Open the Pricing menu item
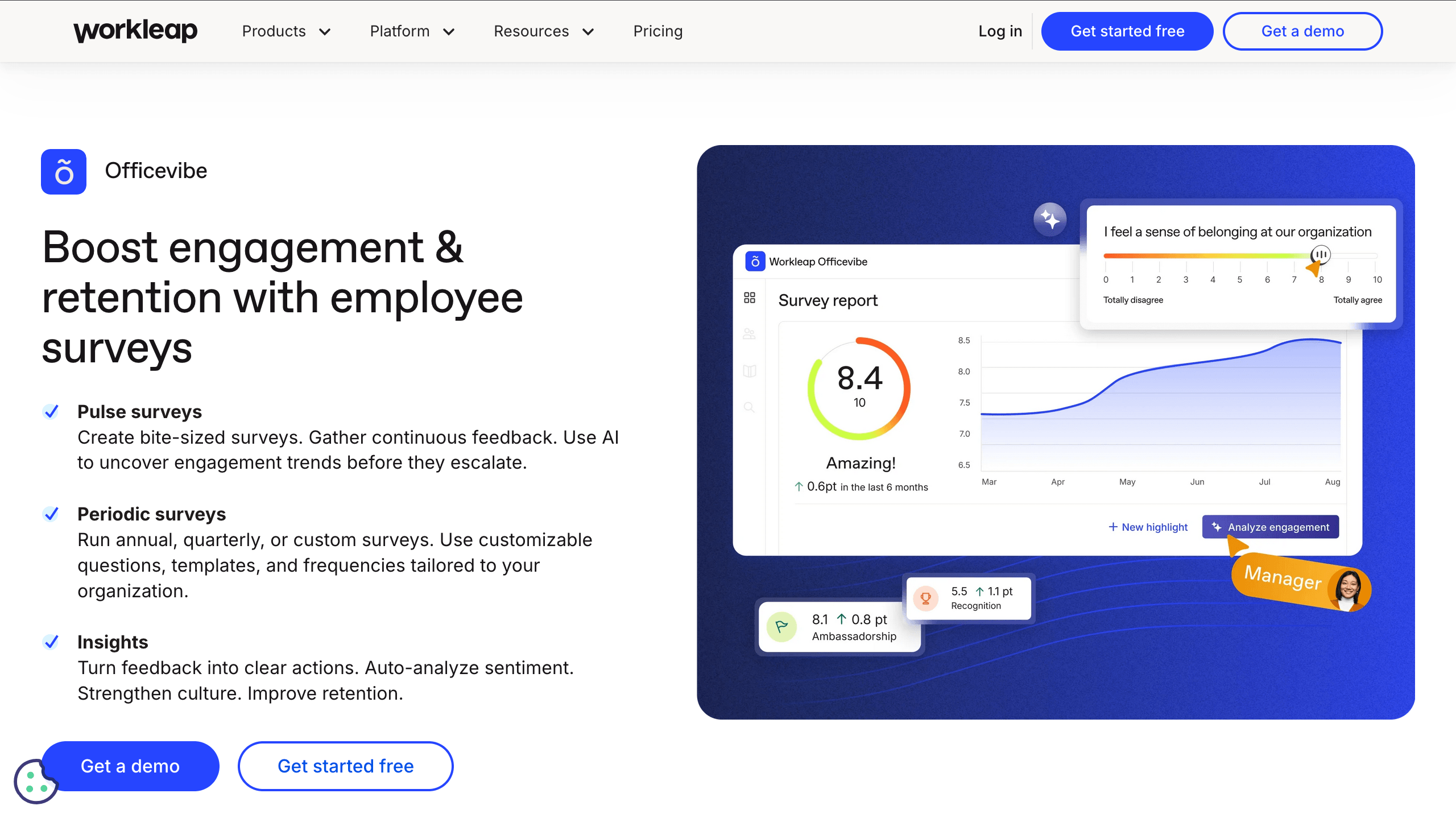Viewport: 1456px width, 818px height. [x=658, y=31]
